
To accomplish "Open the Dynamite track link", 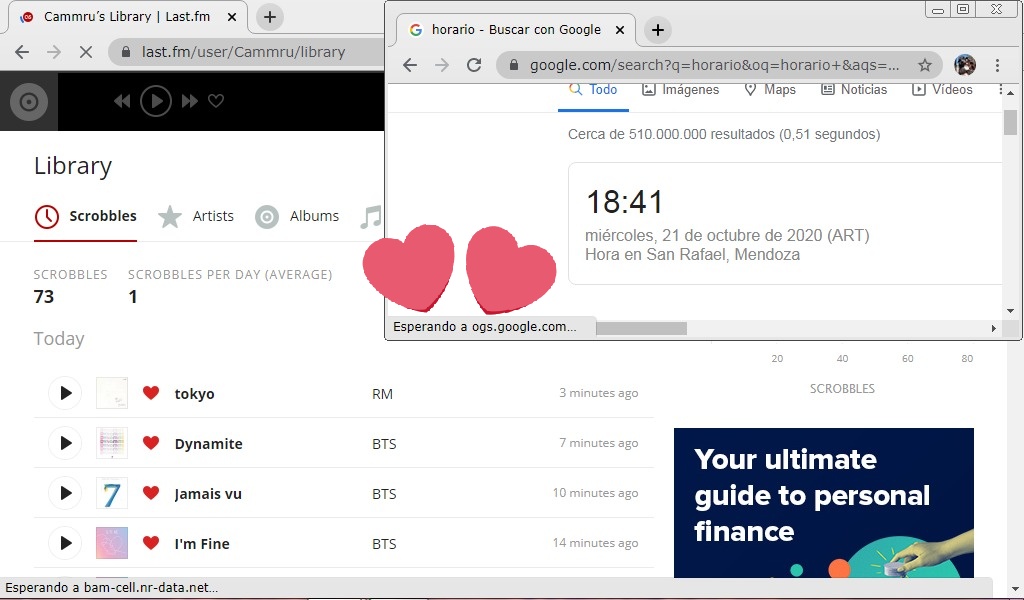I will [208, 444].
